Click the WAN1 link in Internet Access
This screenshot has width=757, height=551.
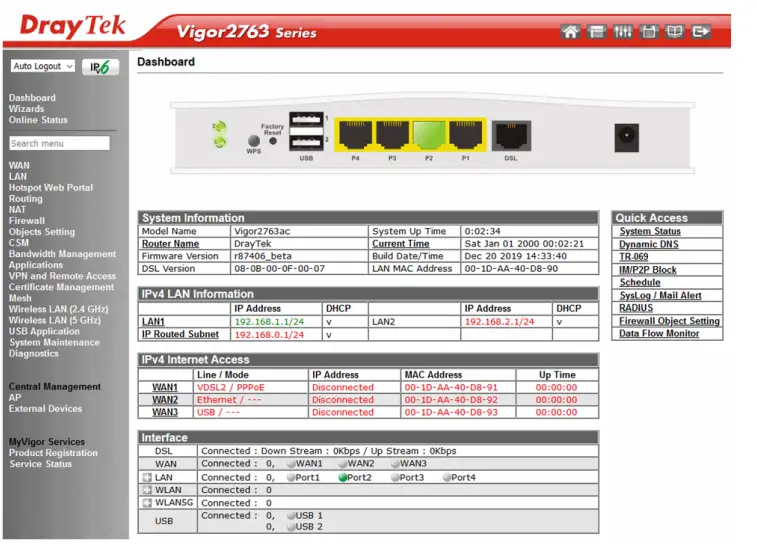165,387
